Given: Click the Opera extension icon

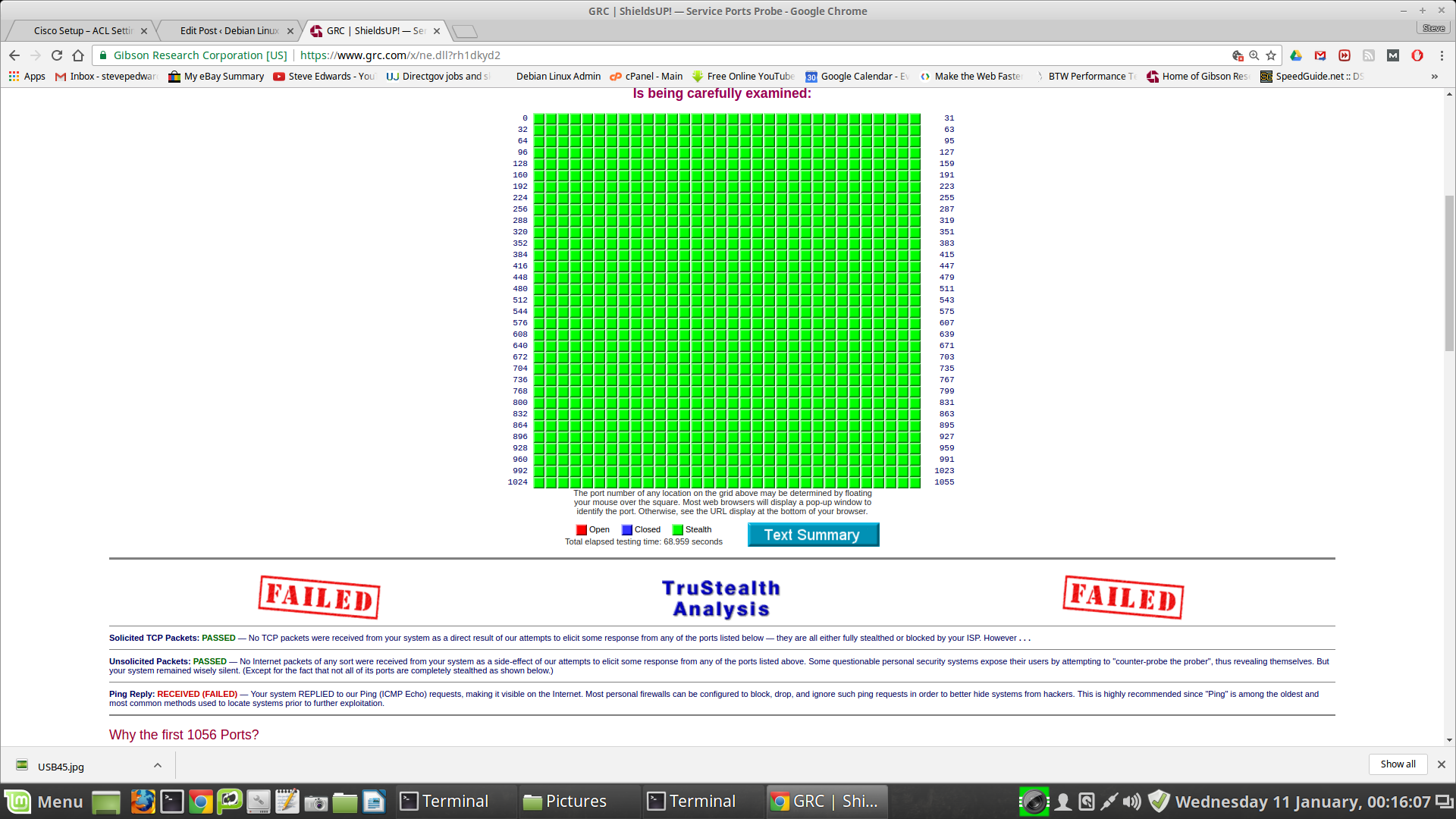Looking at the screenshot, I should pos(1417,55).
